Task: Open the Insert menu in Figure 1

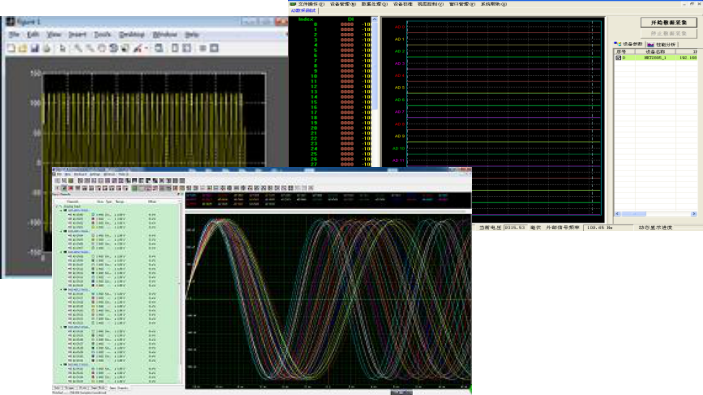Action: 77,35
